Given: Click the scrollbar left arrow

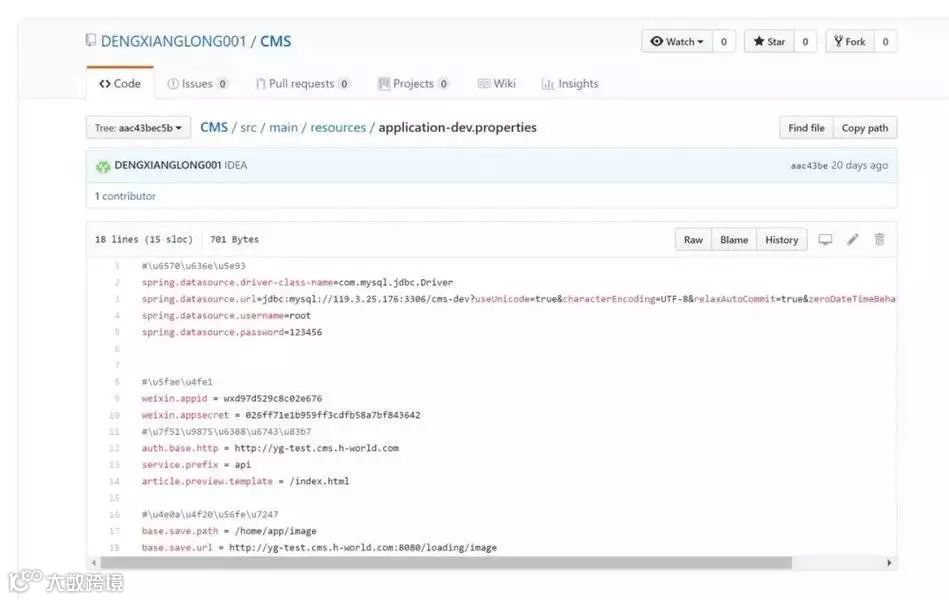Looking at the screenshot, I should (94, 563).
